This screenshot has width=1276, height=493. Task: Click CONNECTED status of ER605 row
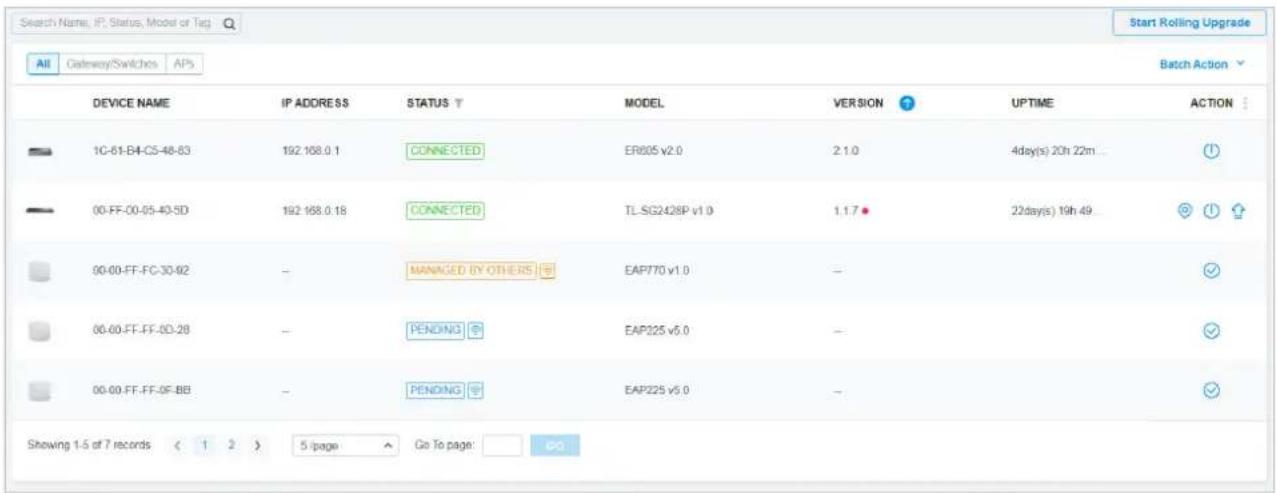pos(445,151)
